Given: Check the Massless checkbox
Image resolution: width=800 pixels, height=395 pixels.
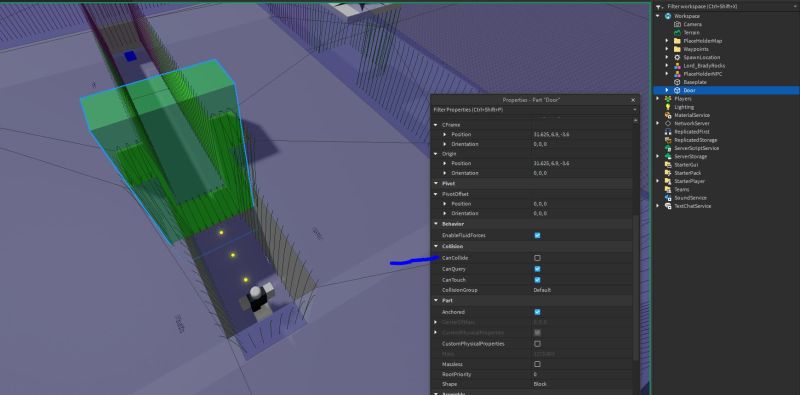Looking at the screenshot, I should (x=537, y=364).
